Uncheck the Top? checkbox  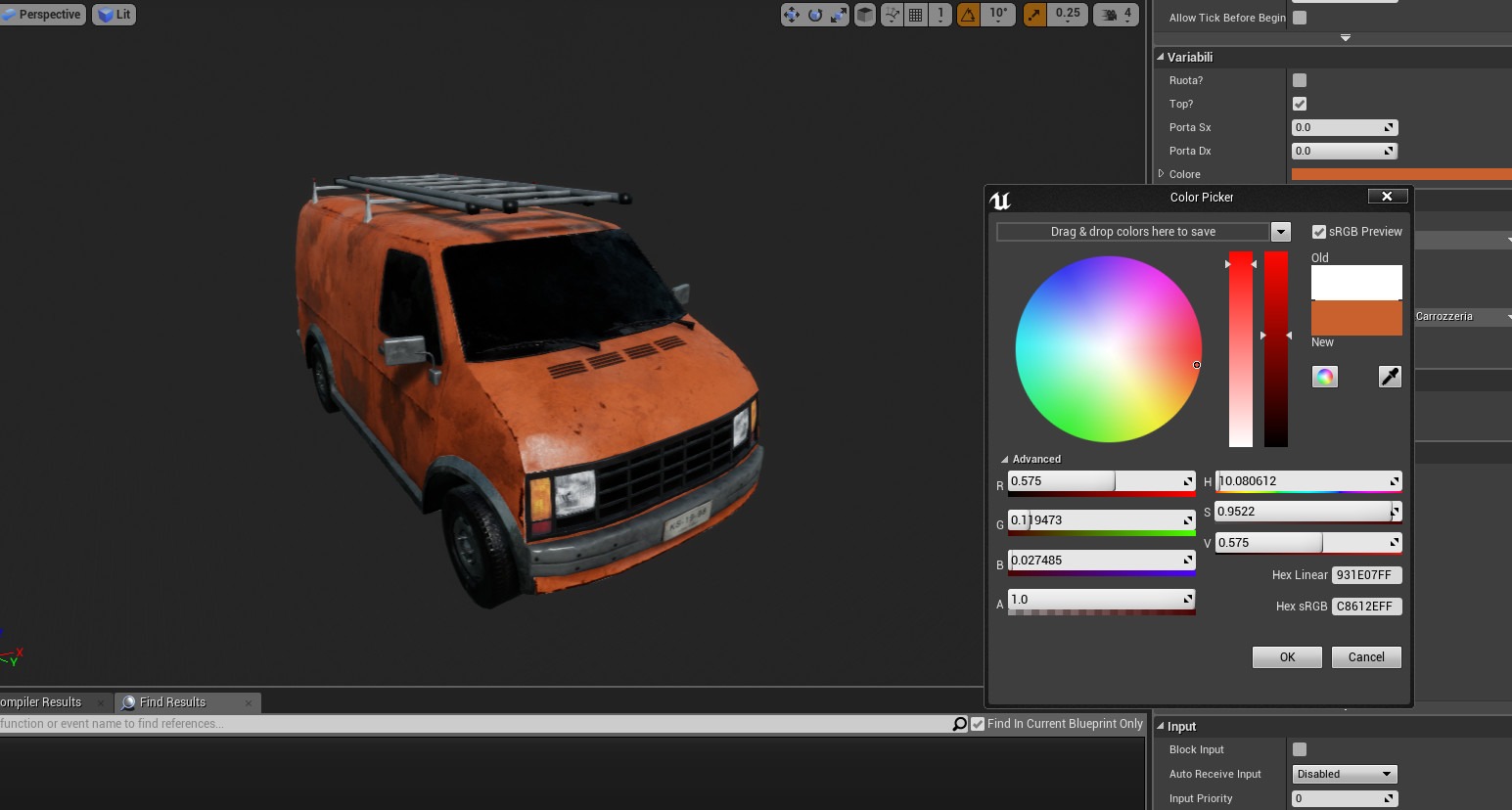point(1300,104)
